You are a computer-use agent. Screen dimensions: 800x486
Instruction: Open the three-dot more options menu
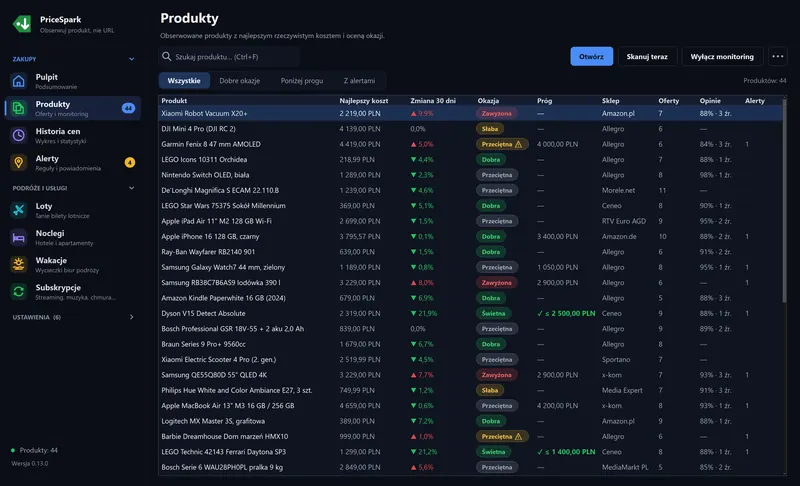pyautogui.click(x=778, y=56)
